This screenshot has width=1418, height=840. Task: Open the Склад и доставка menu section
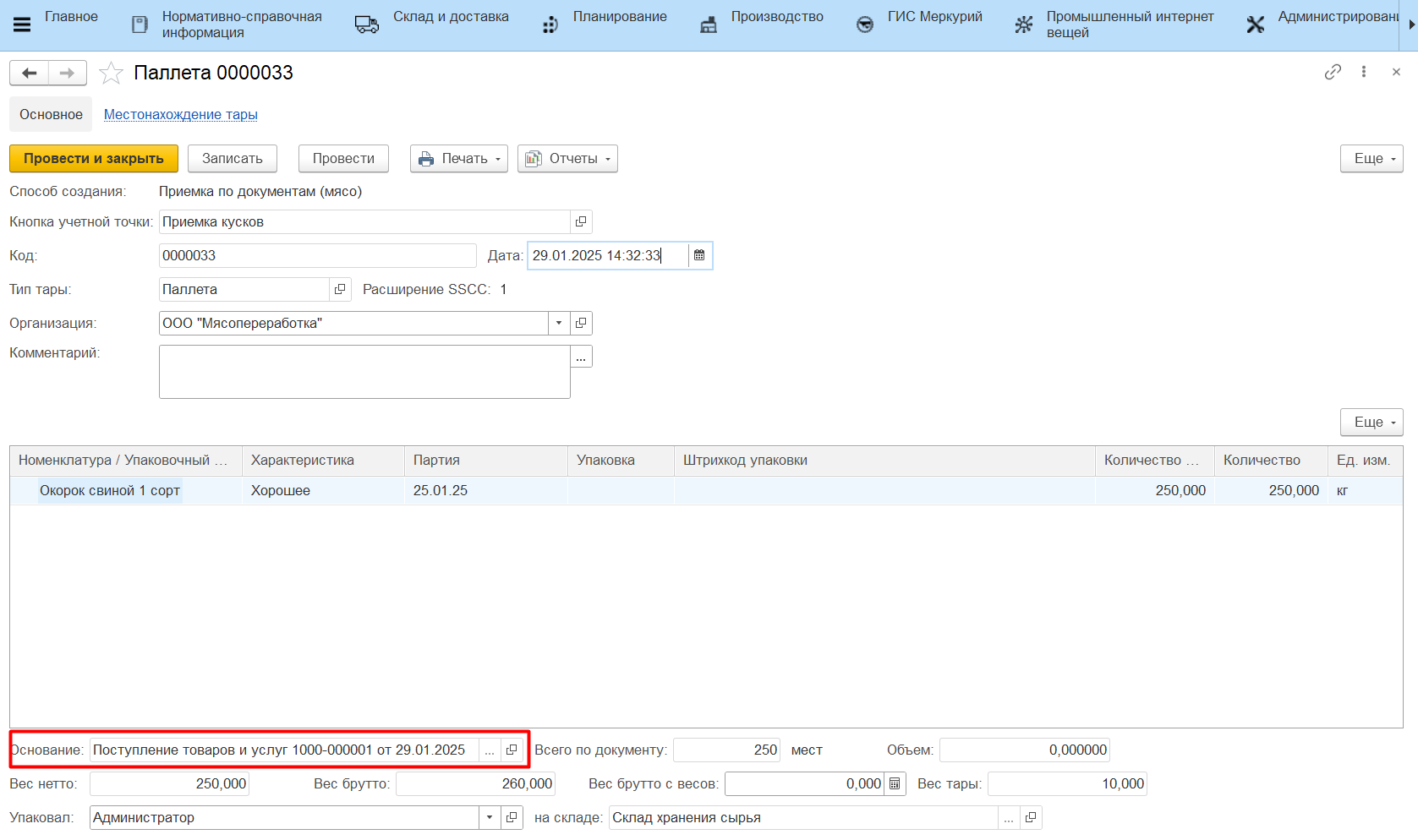click(x=450, y=17)
